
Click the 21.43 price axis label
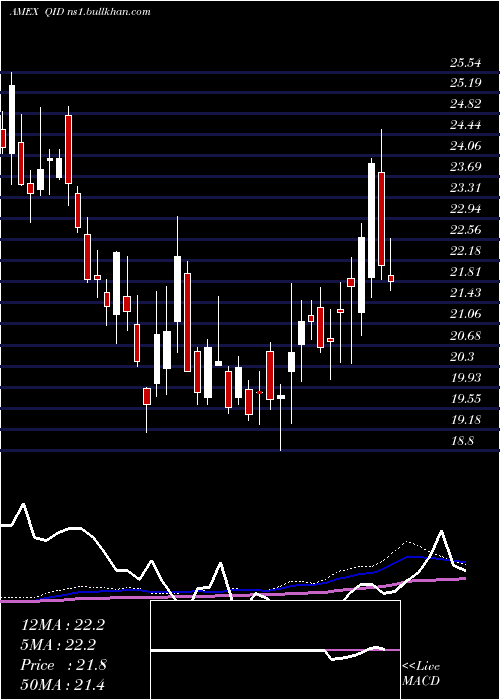[x=466, y=292]
